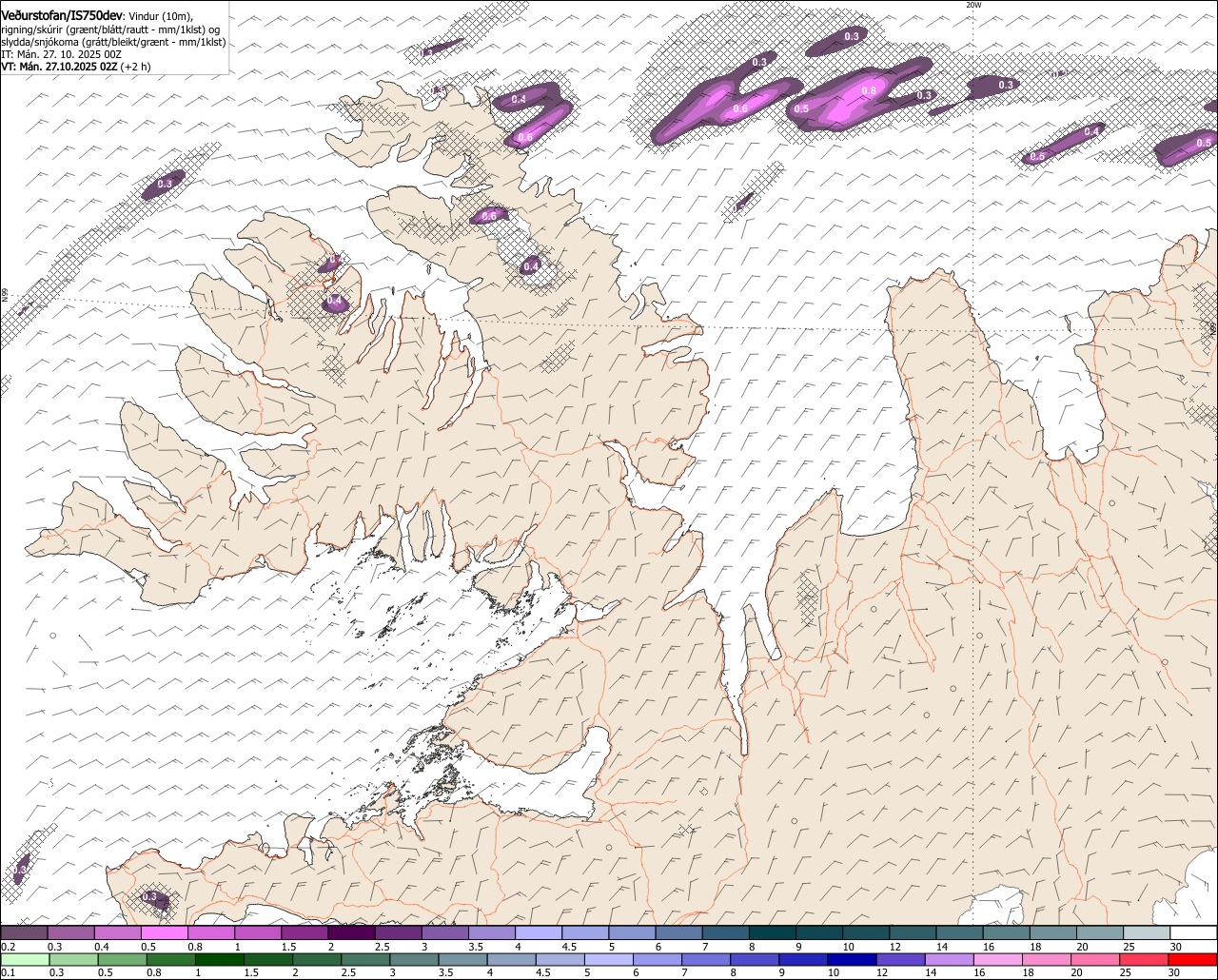
Task: Click the 20W longitude label
Action: click(x=972, y=5)
